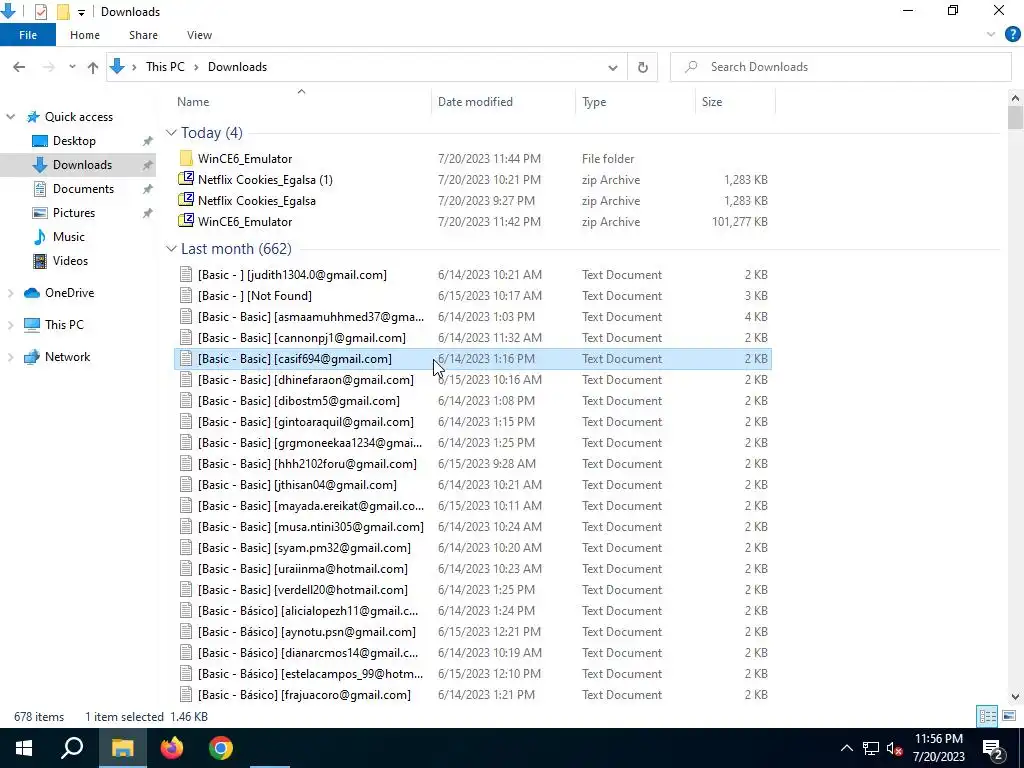Select Netflix Cookies_Egalsa (1) zip icon
The image size is (1024, 768).
click(x=186, y=180)
